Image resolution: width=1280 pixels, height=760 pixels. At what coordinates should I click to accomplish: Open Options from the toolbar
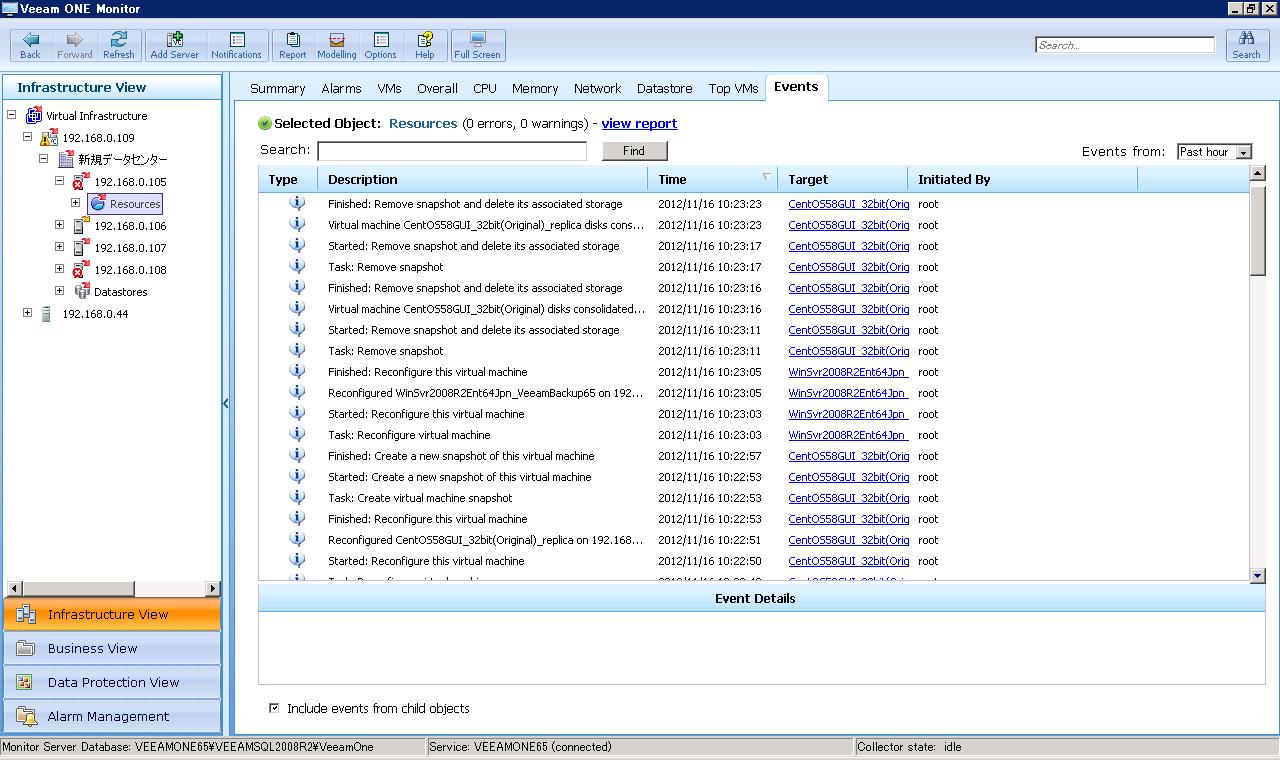click(x=381, y=45)
